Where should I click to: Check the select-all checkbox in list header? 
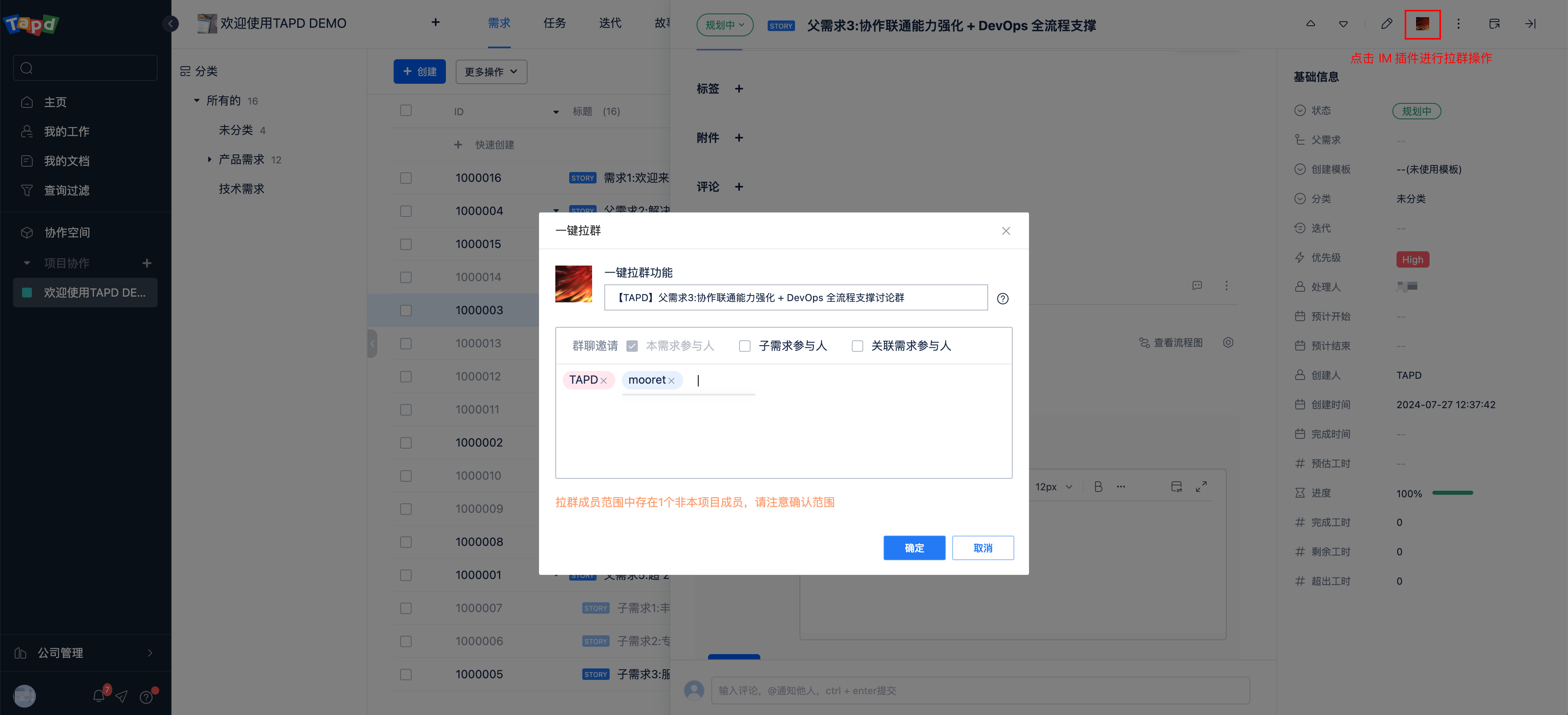pyautogui.click(x=406, y=111)
